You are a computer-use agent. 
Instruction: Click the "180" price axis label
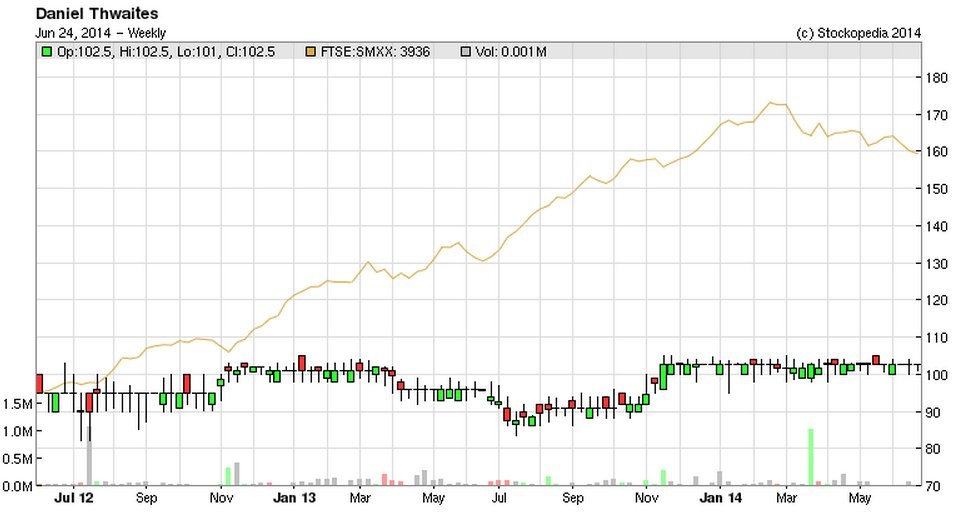[937, 78]
